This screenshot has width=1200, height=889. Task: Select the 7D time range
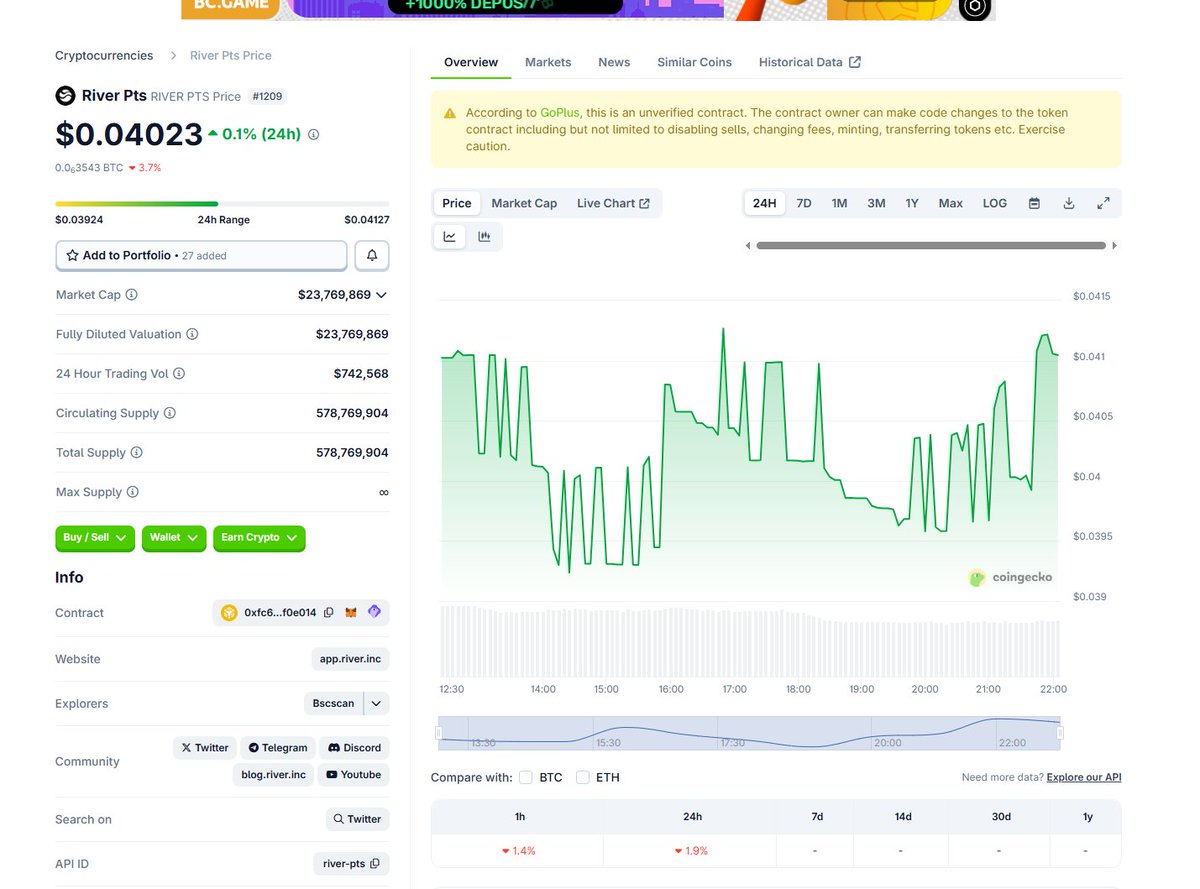[x=804, y=203]
